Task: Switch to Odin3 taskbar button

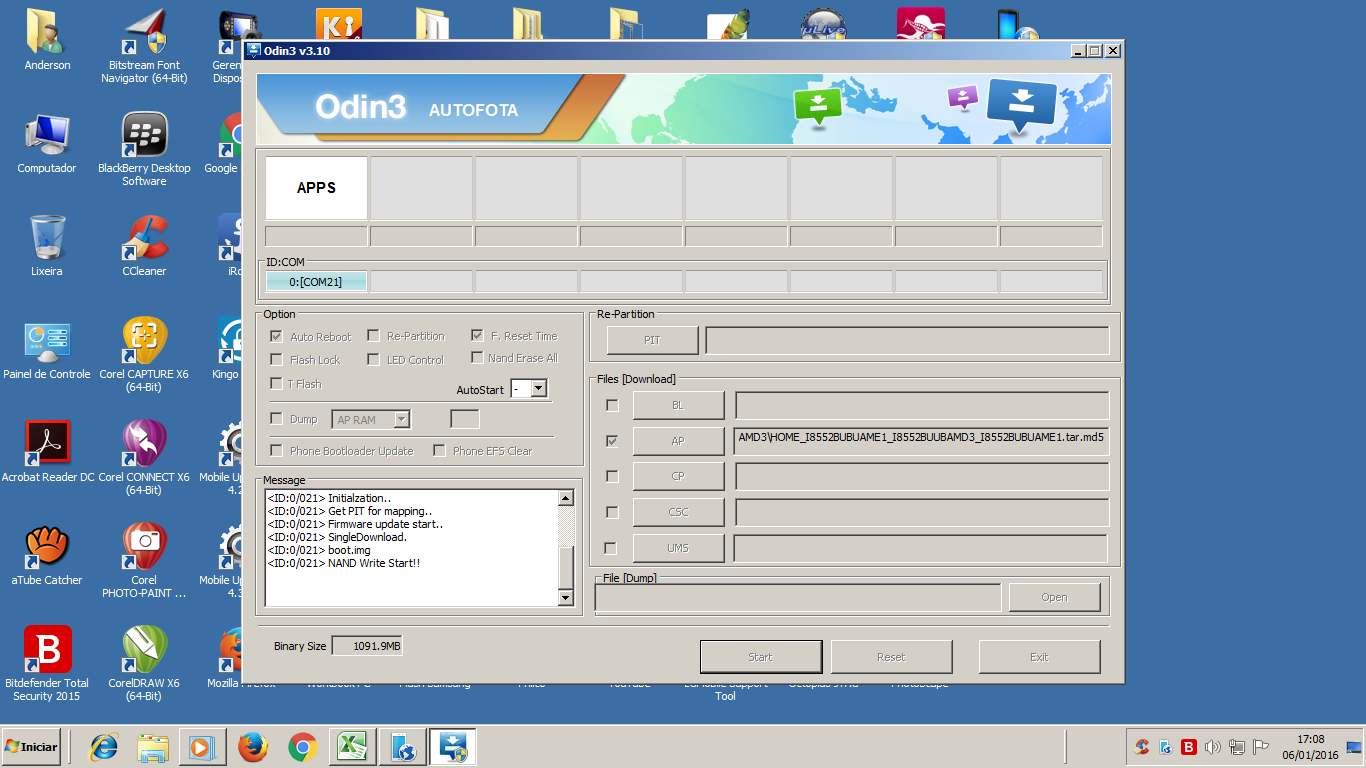Action: (x=452, y=747)
